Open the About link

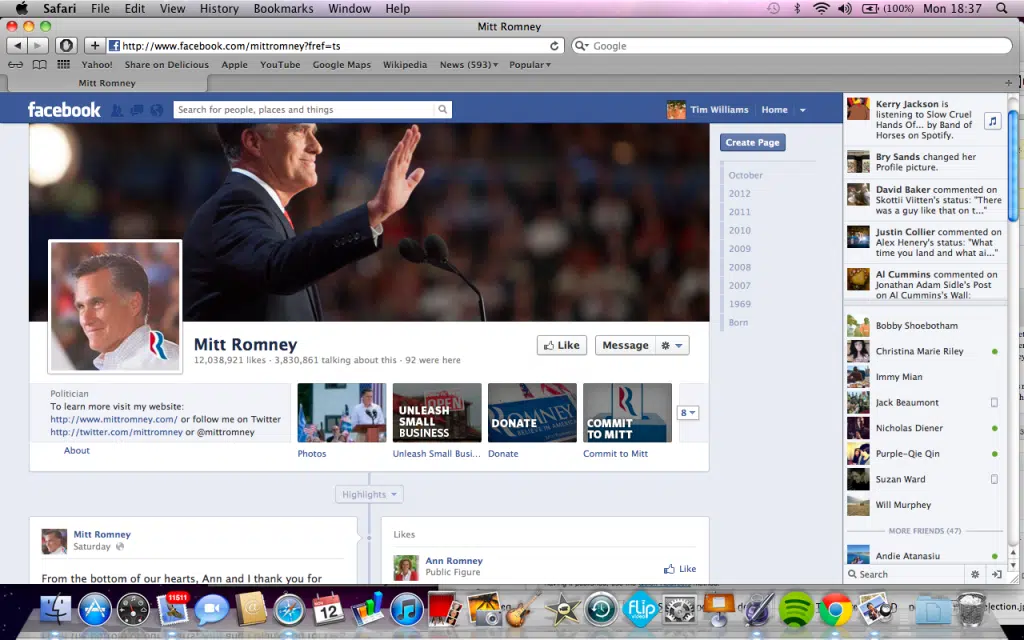(76, 451)
